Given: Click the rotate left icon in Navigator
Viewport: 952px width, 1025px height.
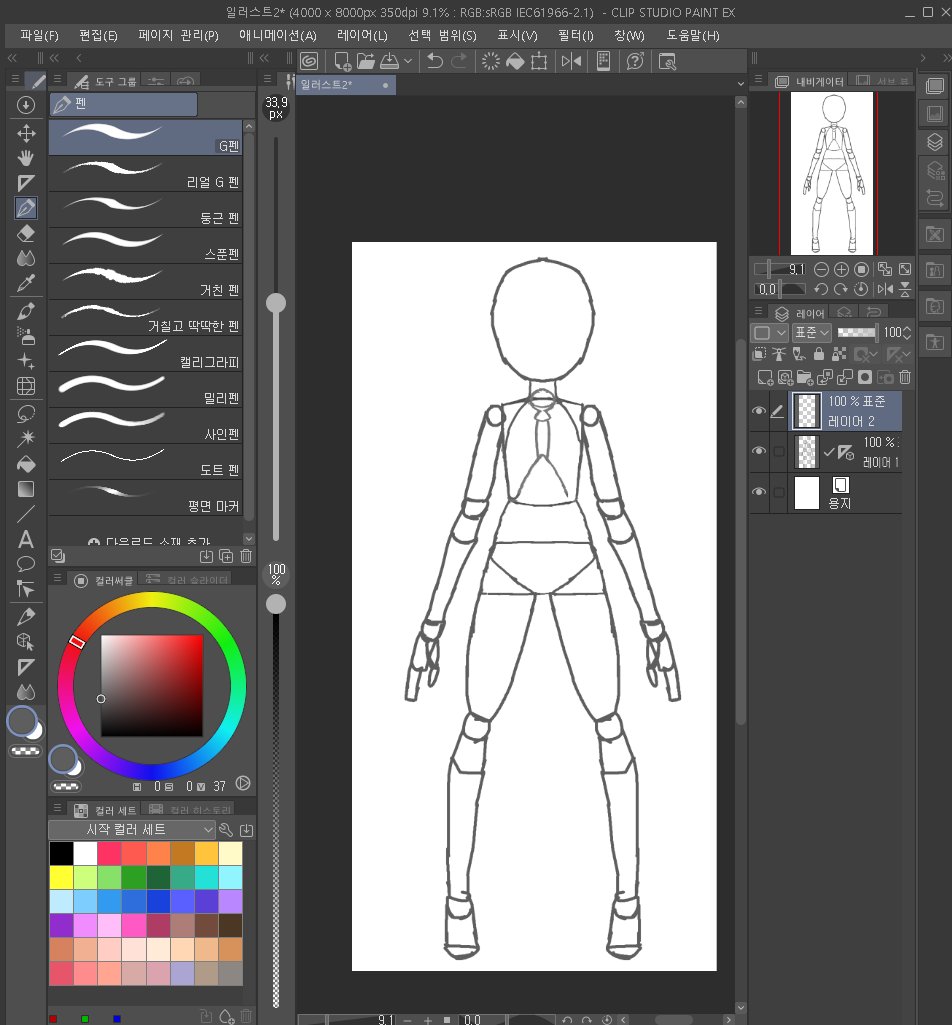Looking at the screenshot, I should pyautogui.click(x=821, y=289).
